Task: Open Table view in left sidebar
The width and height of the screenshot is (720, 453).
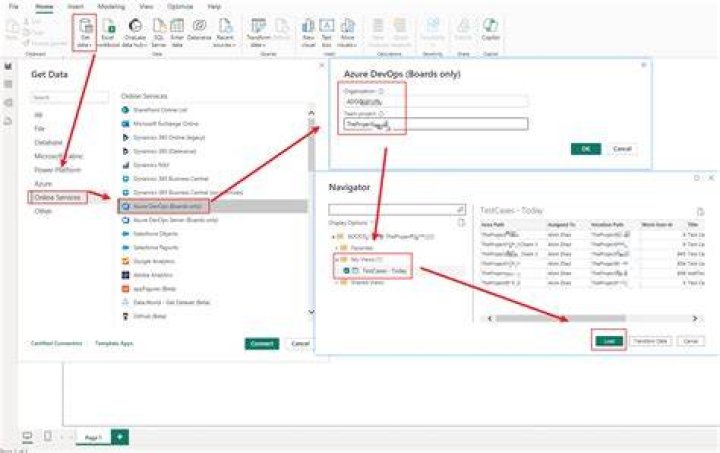Action: click(8, 84)
